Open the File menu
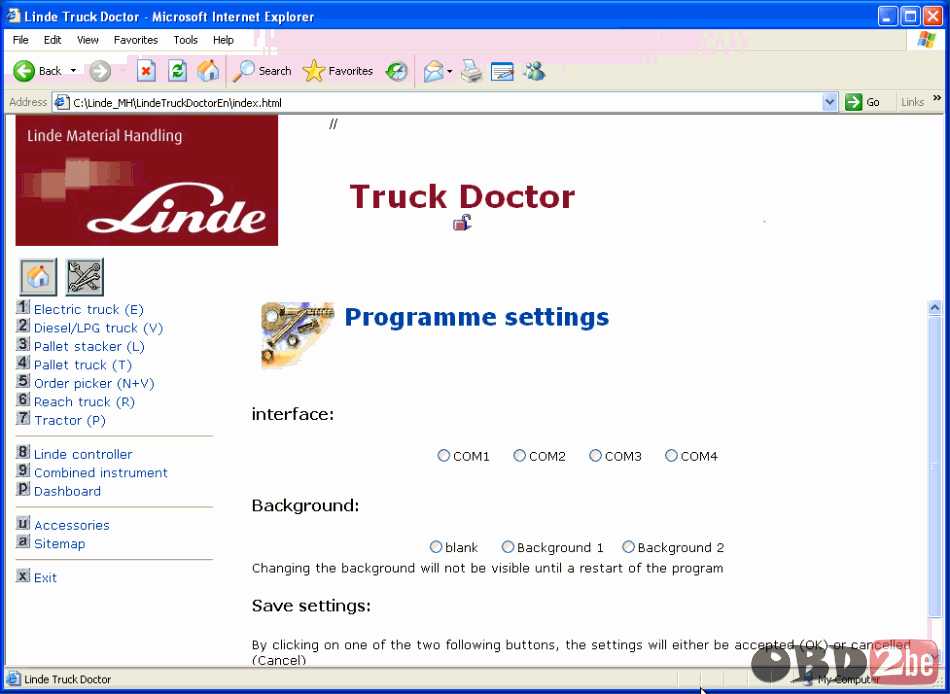The image size is (950, 694). [x=21, y=40]
